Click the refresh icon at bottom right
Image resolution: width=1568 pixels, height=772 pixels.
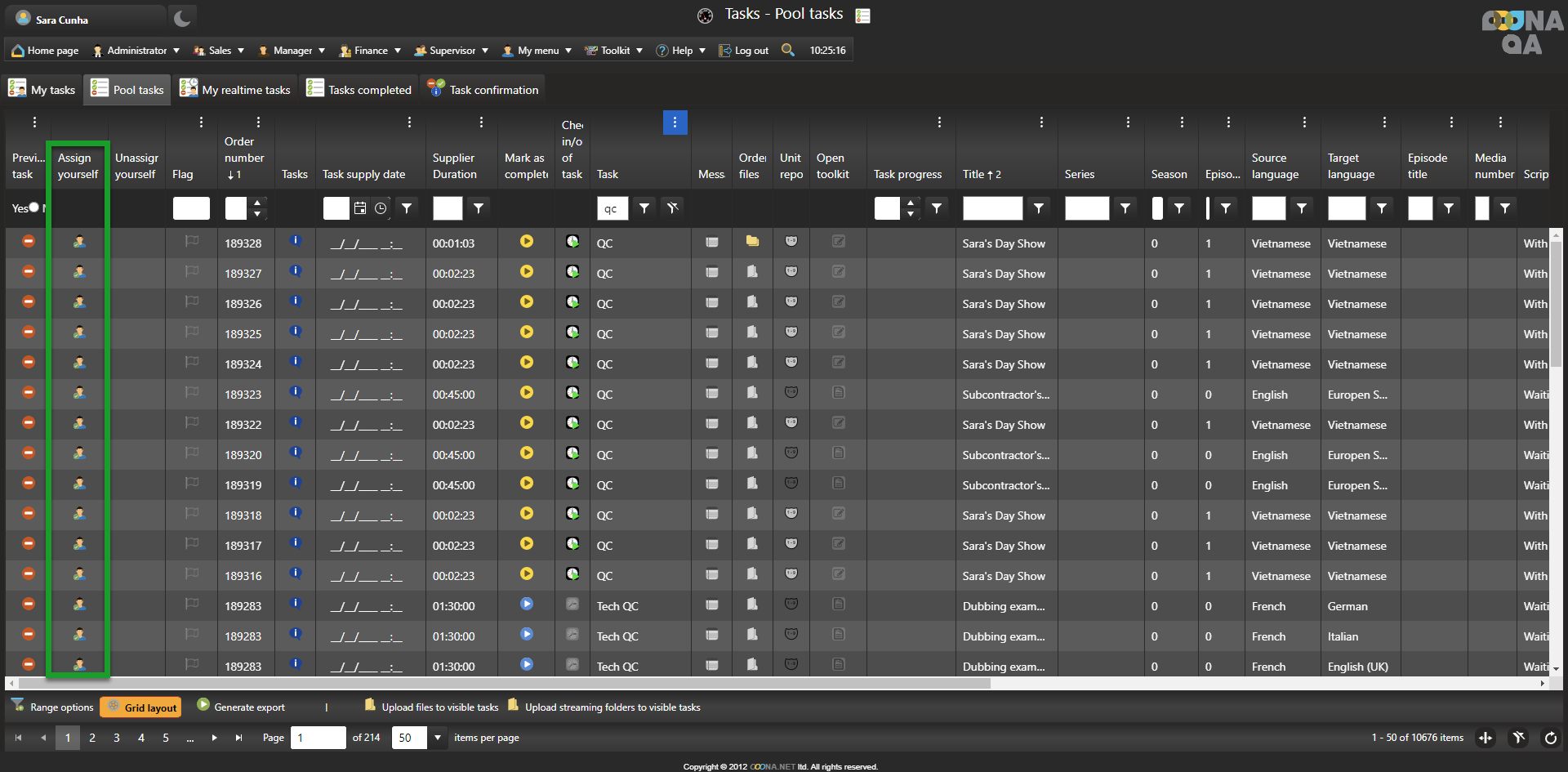[x=1550, y=739]
